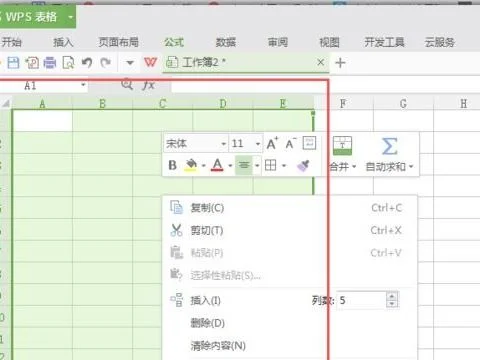
Task: Click the formula bar zoom icon
Action: (x=127, y=85)
